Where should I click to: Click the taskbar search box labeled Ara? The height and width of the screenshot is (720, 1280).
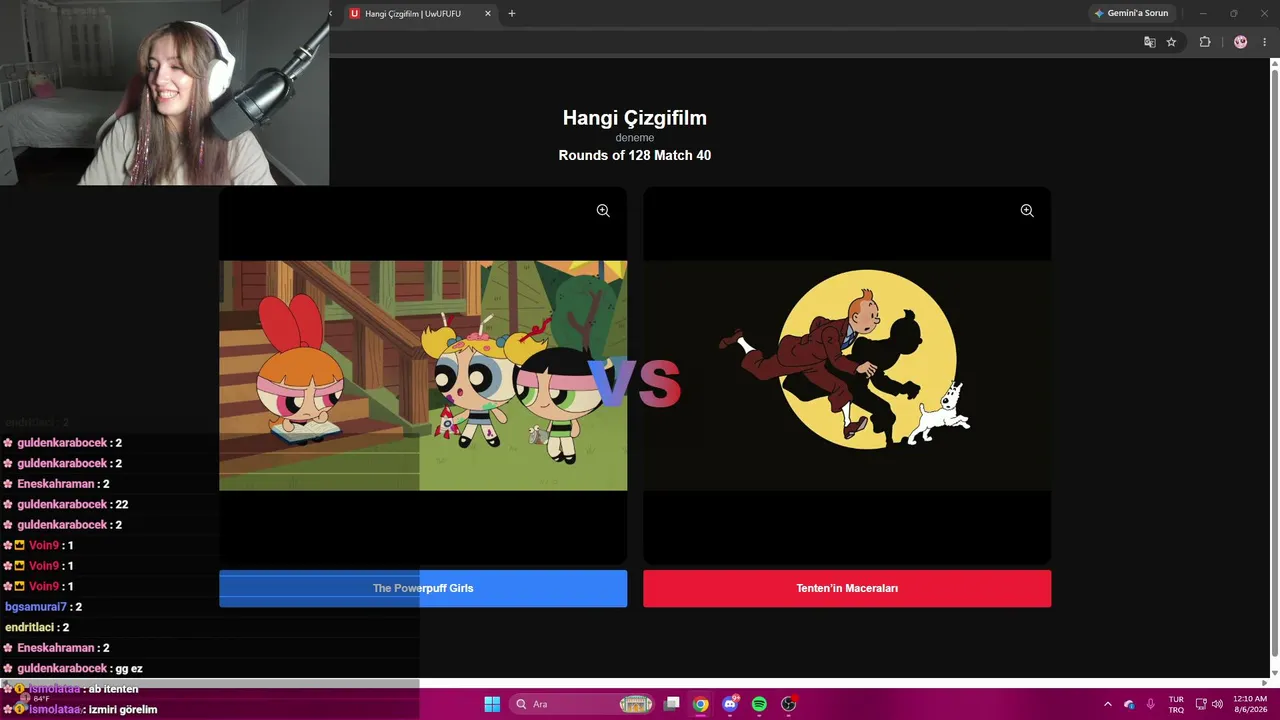coord(583,704)
